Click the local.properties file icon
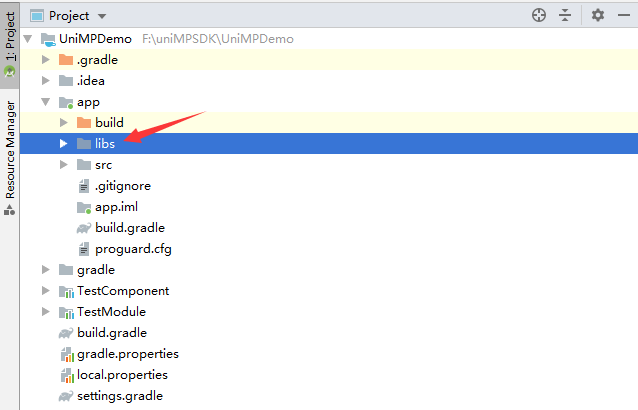 (67, 375)
